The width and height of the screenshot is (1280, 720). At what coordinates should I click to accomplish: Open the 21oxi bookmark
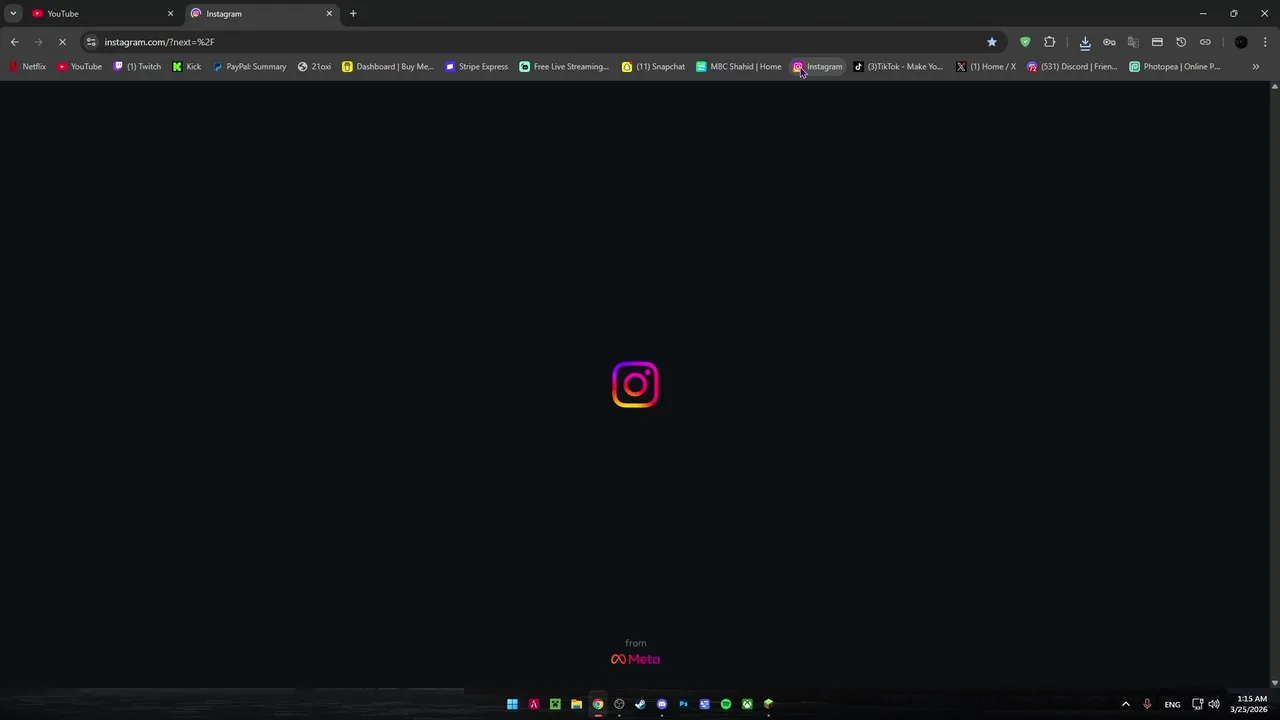pos(314,67)
